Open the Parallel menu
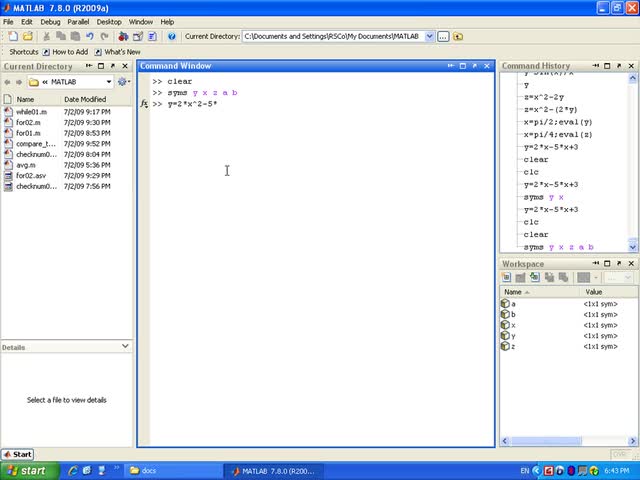 tap(78, 22)
